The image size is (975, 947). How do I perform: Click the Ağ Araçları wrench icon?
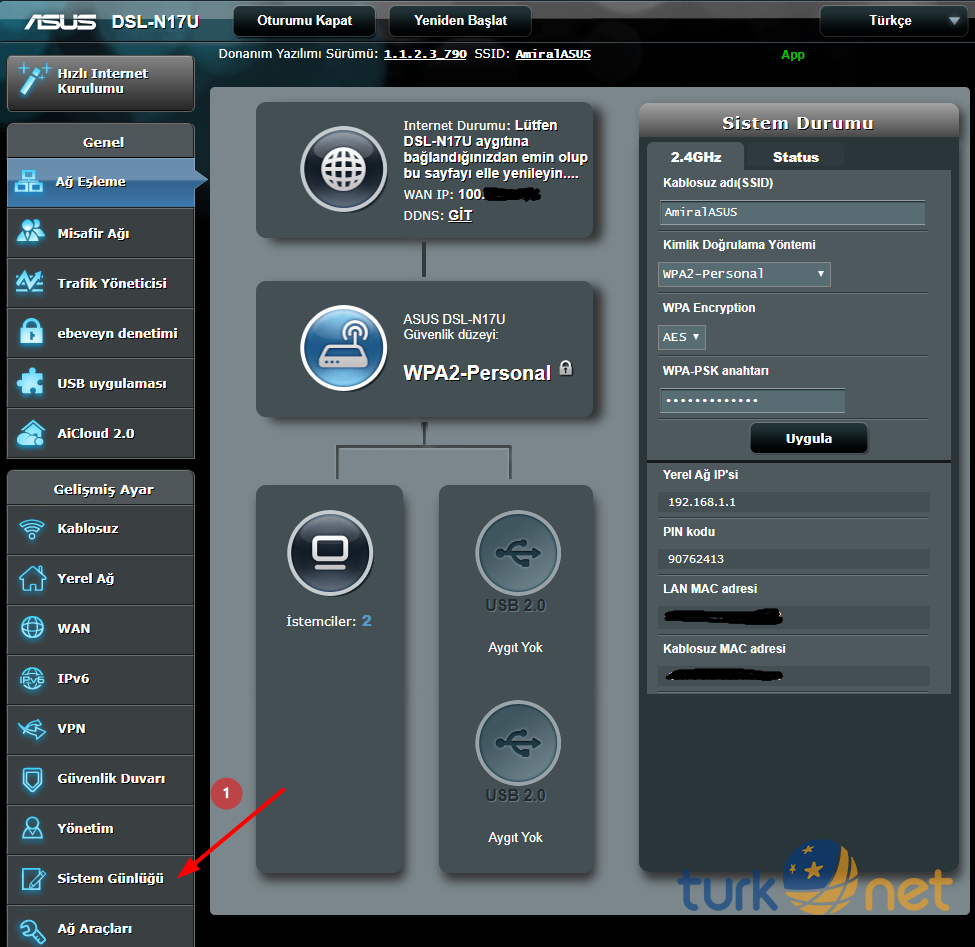(x=32, y=929)
